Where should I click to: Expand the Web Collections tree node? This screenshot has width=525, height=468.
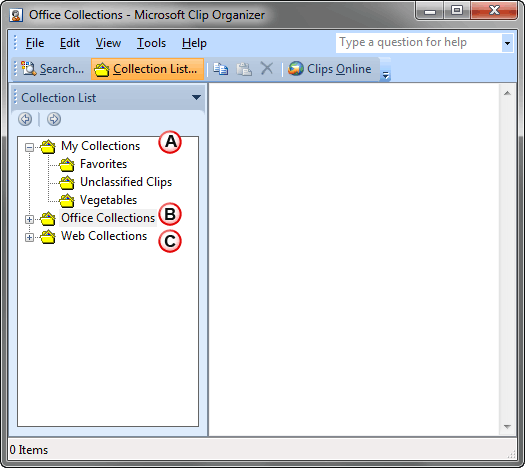[x=29, y=237]
